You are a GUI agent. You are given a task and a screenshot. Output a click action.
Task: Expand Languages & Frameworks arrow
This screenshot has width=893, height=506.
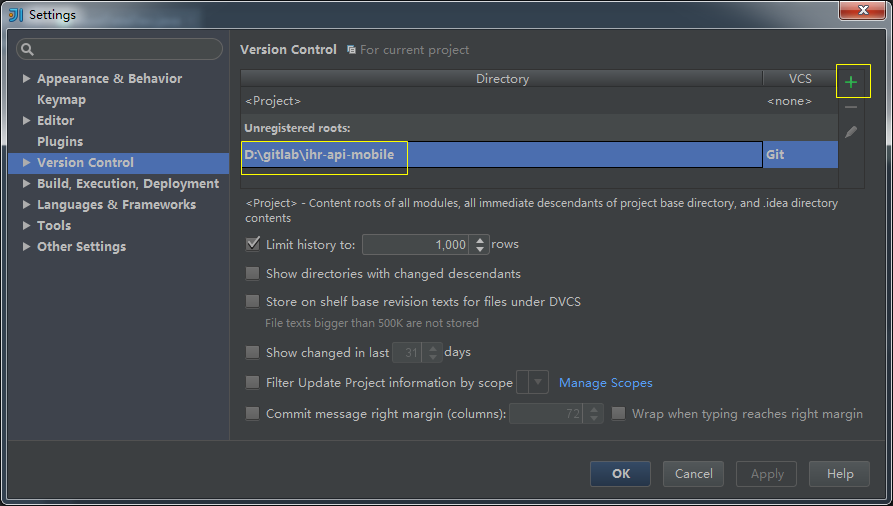[x=26, y=204]
